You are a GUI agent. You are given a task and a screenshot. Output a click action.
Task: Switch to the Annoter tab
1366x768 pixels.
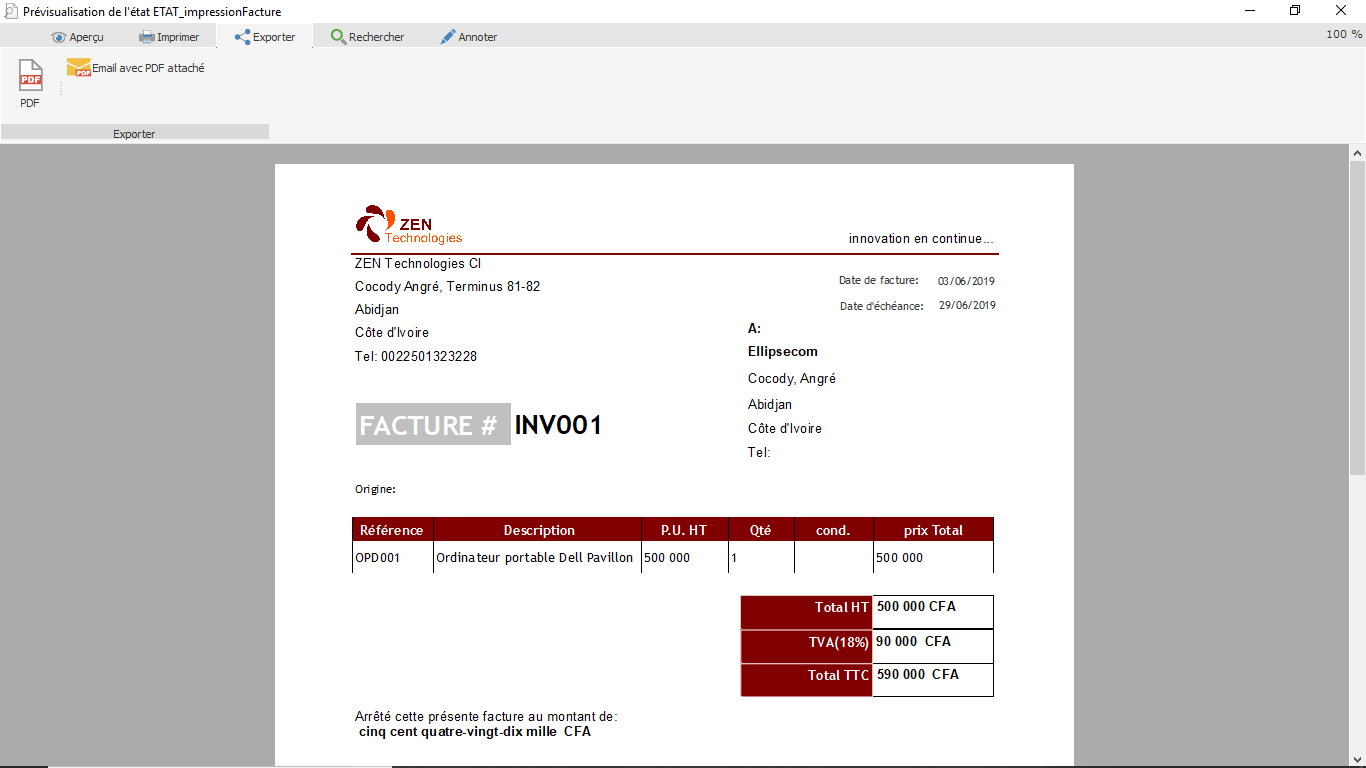coord(469,37)
